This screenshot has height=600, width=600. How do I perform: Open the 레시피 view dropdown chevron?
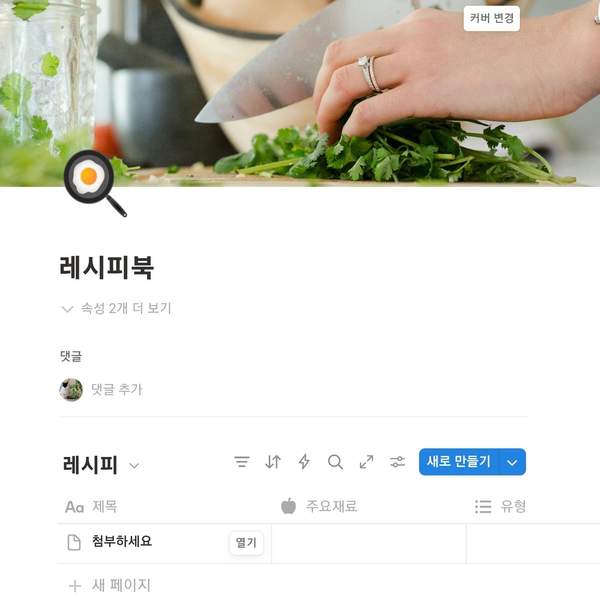(x=134, y=466)
